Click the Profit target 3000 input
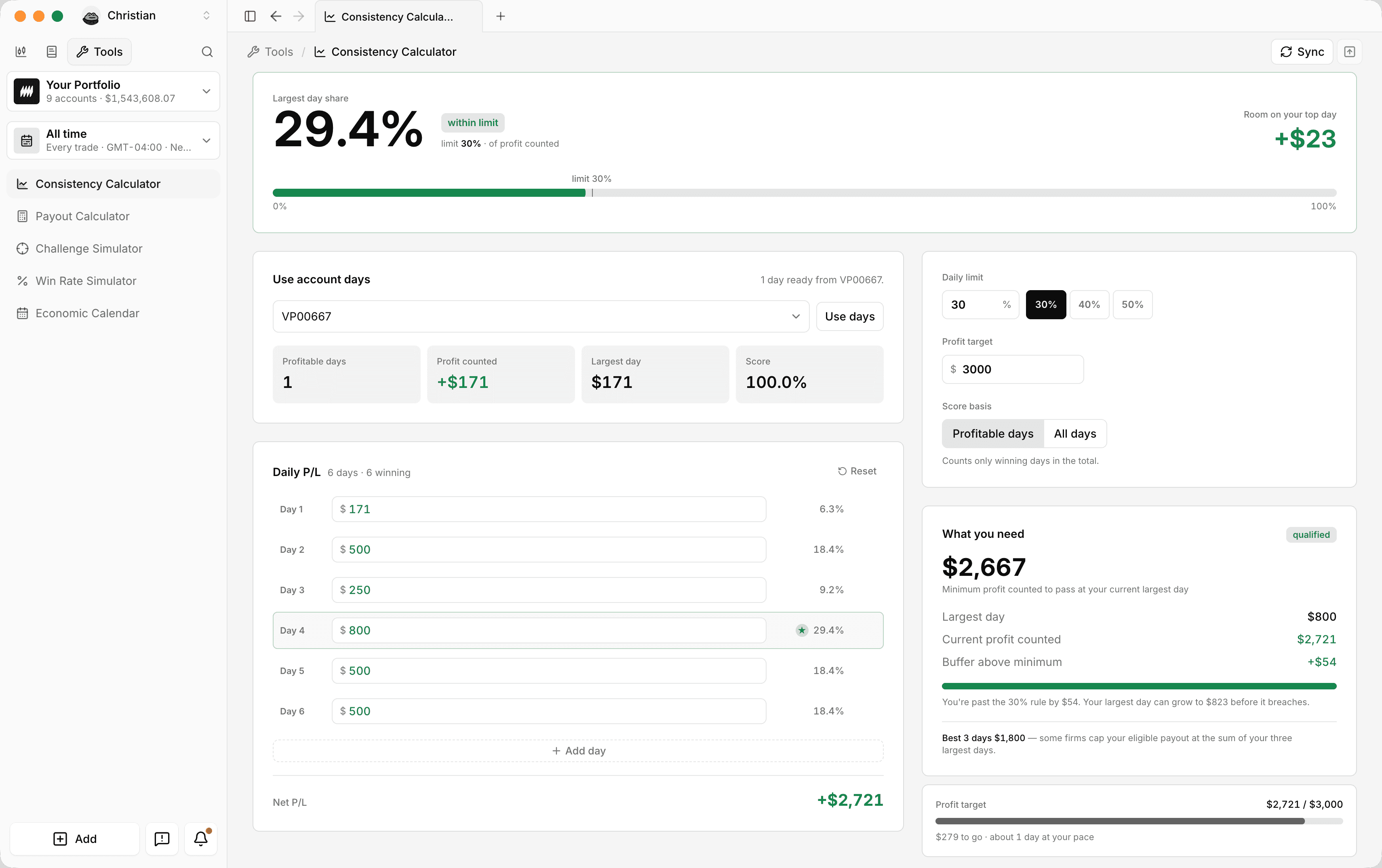The image size is (1382, 868). (1012, 369)
